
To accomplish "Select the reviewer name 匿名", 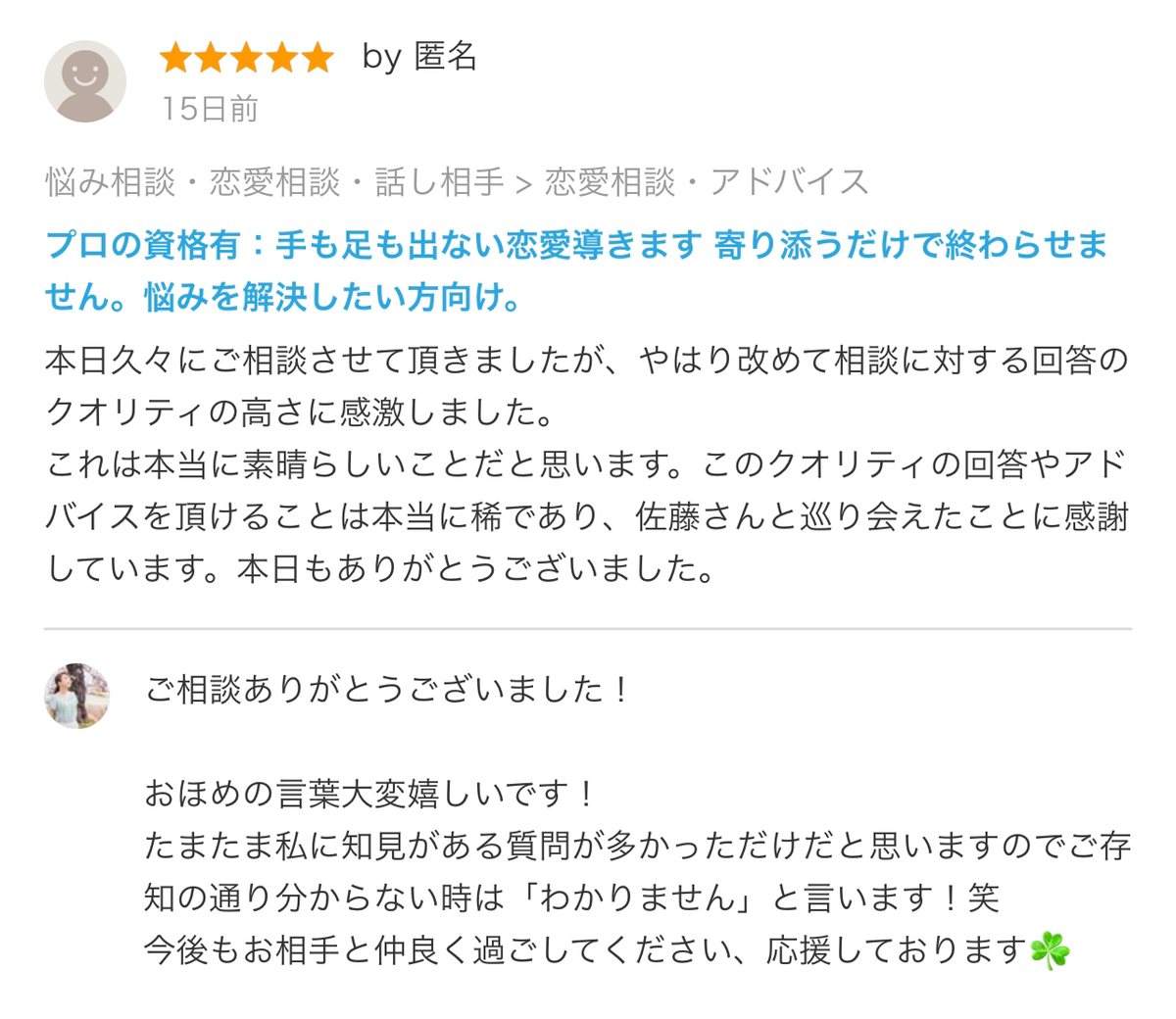I will click(x=446, y=57).
